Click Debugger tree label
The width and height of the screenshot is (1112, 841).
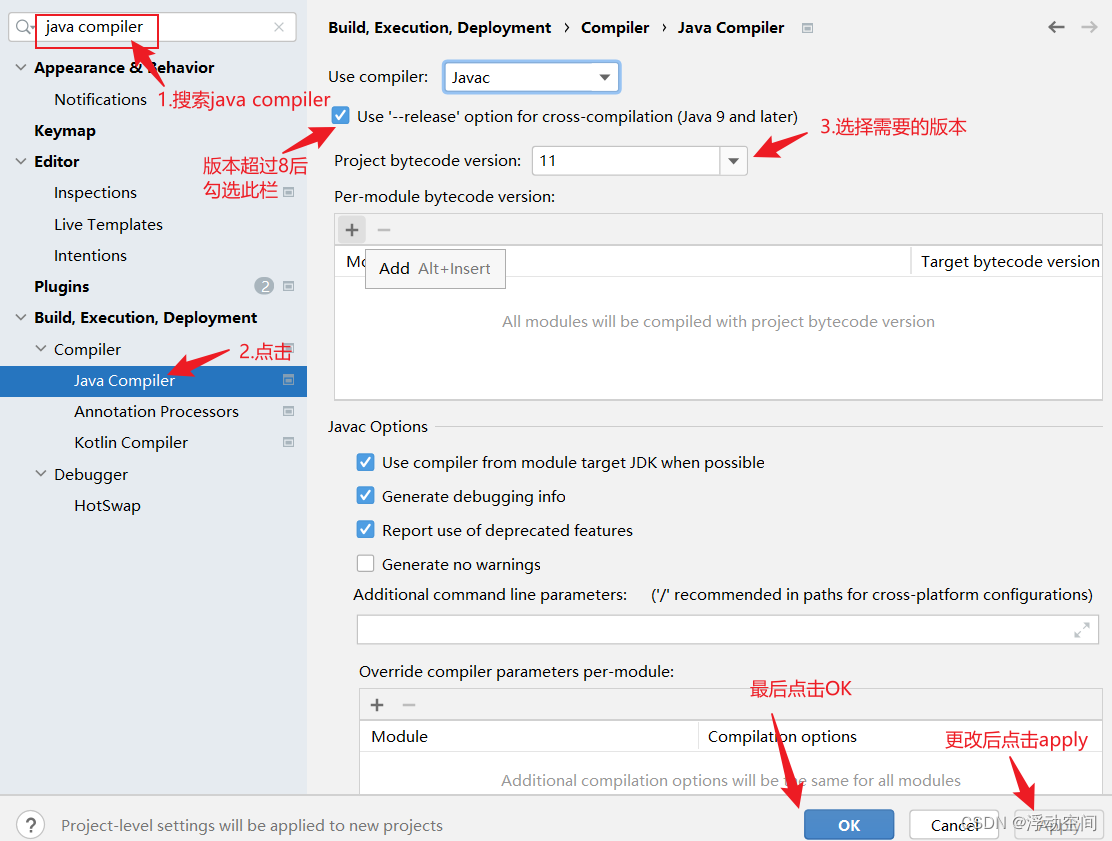(91, 474)
